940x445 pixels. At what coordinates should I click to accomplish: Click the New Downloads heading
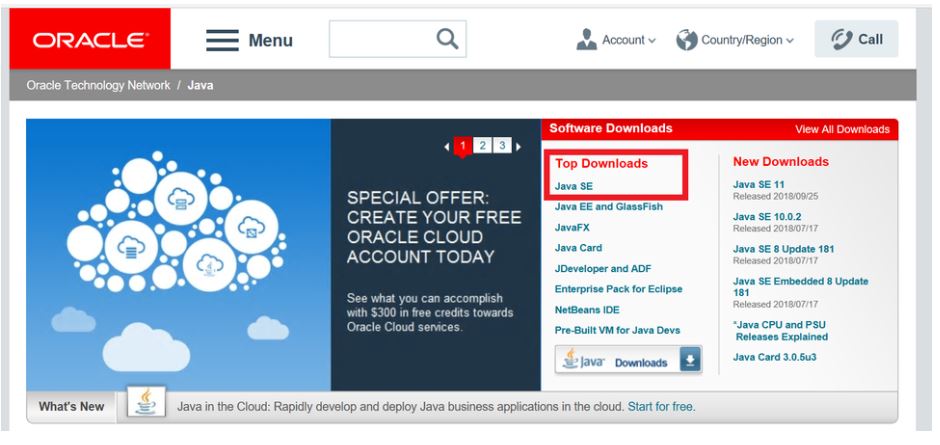click(781, 161)
